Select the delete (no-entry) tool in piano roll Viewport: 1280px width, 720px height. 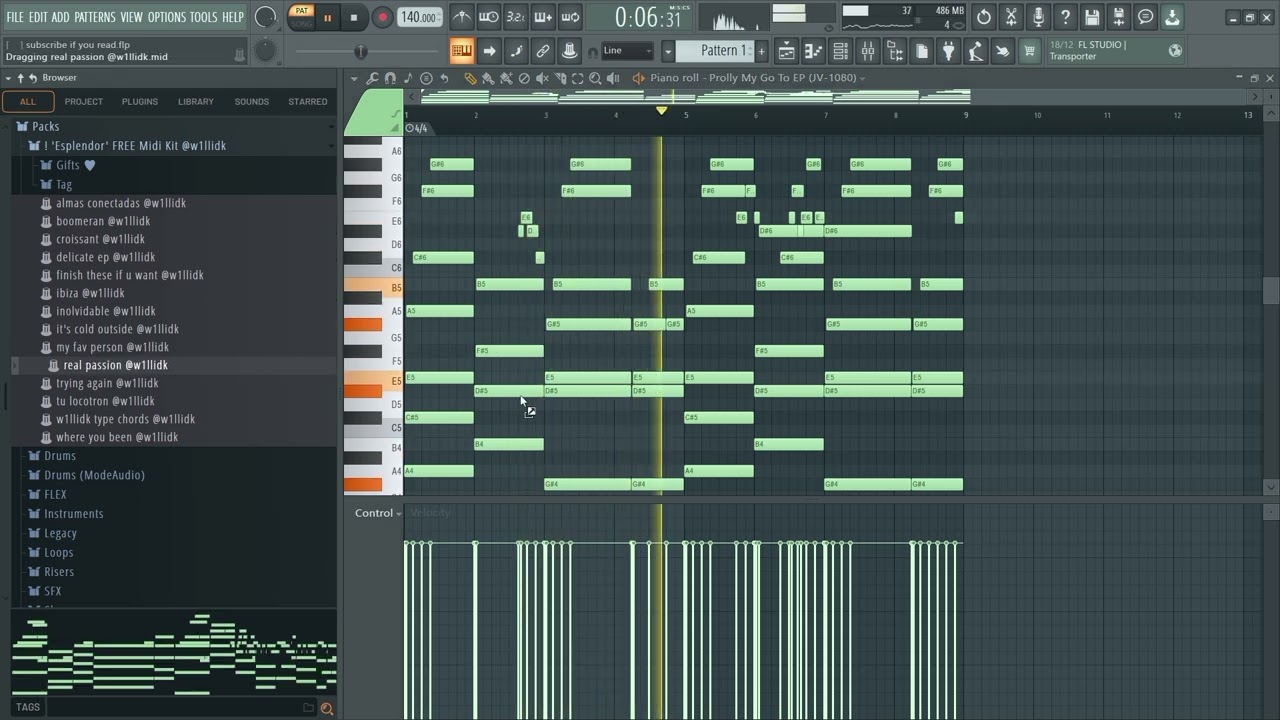point(524,78)
